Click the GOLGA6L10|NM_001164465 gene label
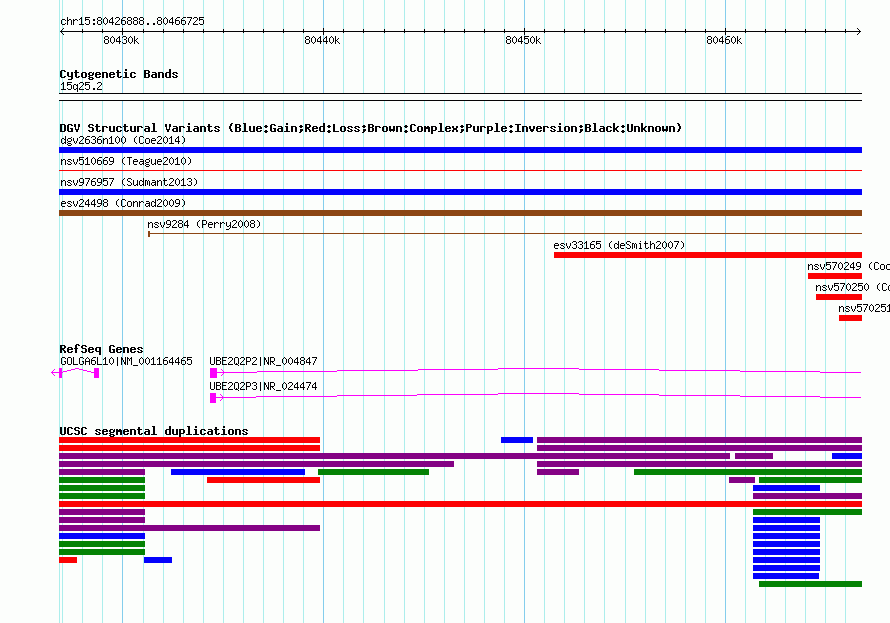The image size is (890, 623). pos(126,361)
